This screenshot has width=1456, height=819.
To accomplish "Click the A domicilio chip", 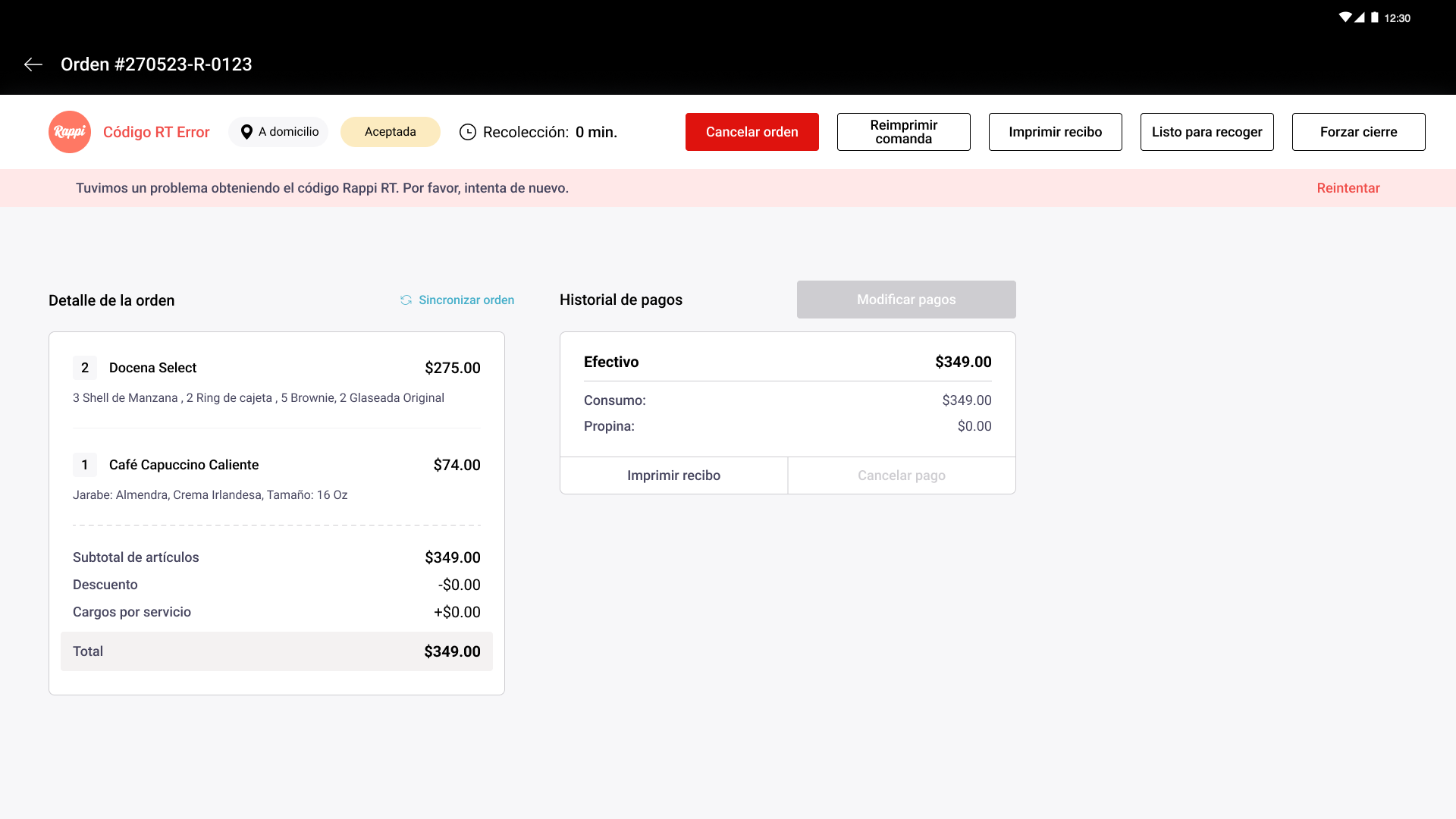I will [278, 132].
